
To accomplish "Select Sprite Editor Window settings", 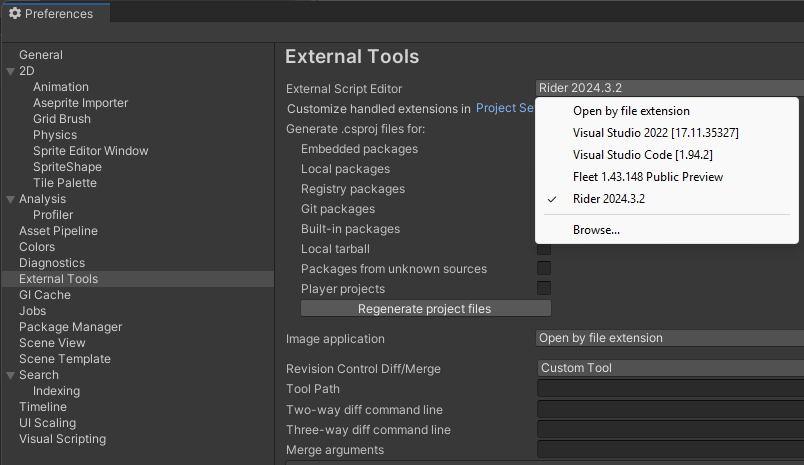I will [91, 151].
